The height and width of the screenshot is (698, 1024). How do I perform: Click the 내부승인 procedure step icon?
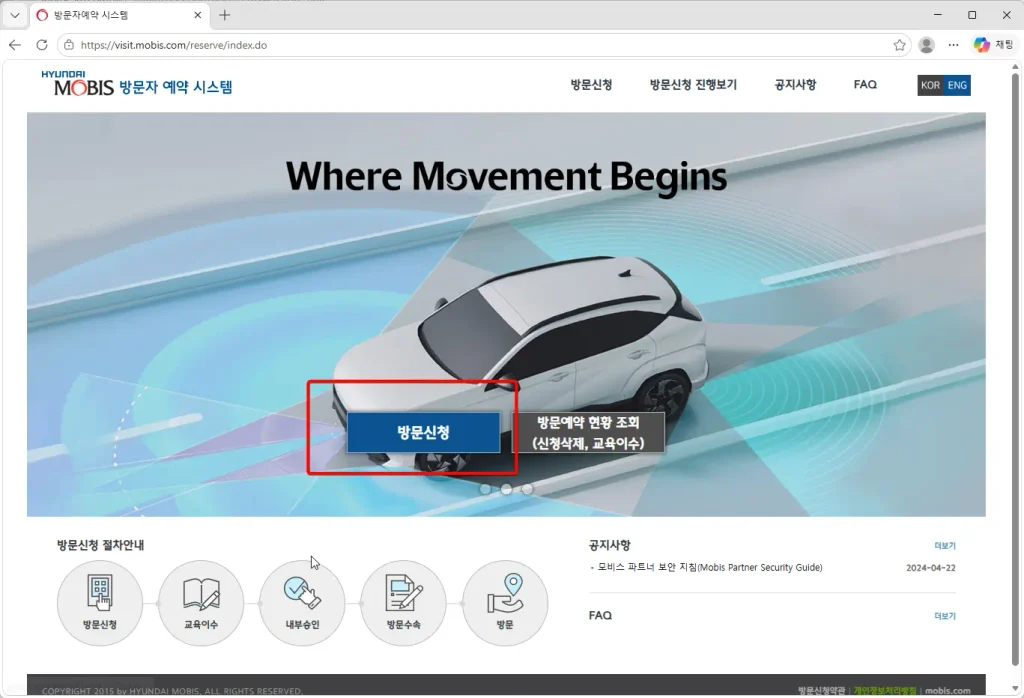point(302,603)
